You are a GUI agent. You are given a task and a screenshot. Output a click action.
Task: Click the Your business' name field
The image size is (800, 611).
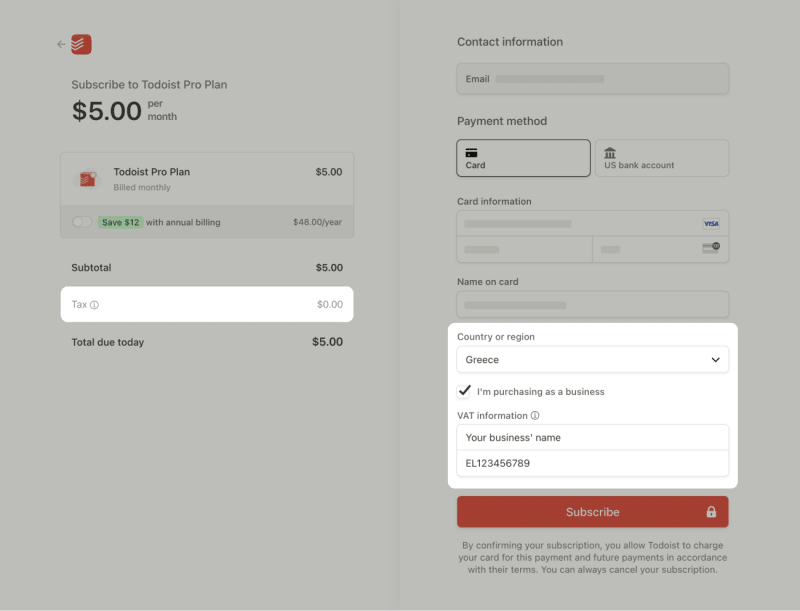coord(592,437)
